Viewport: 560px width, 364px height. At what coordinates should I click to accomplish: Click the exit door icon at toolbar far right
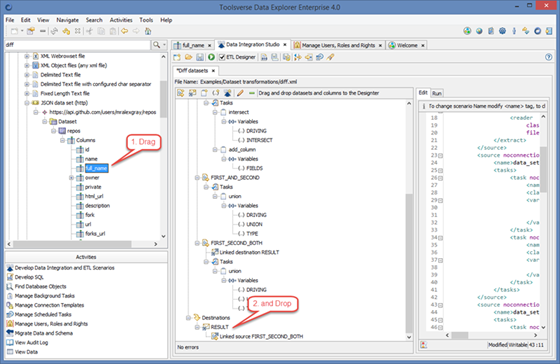tap(549, 31)
